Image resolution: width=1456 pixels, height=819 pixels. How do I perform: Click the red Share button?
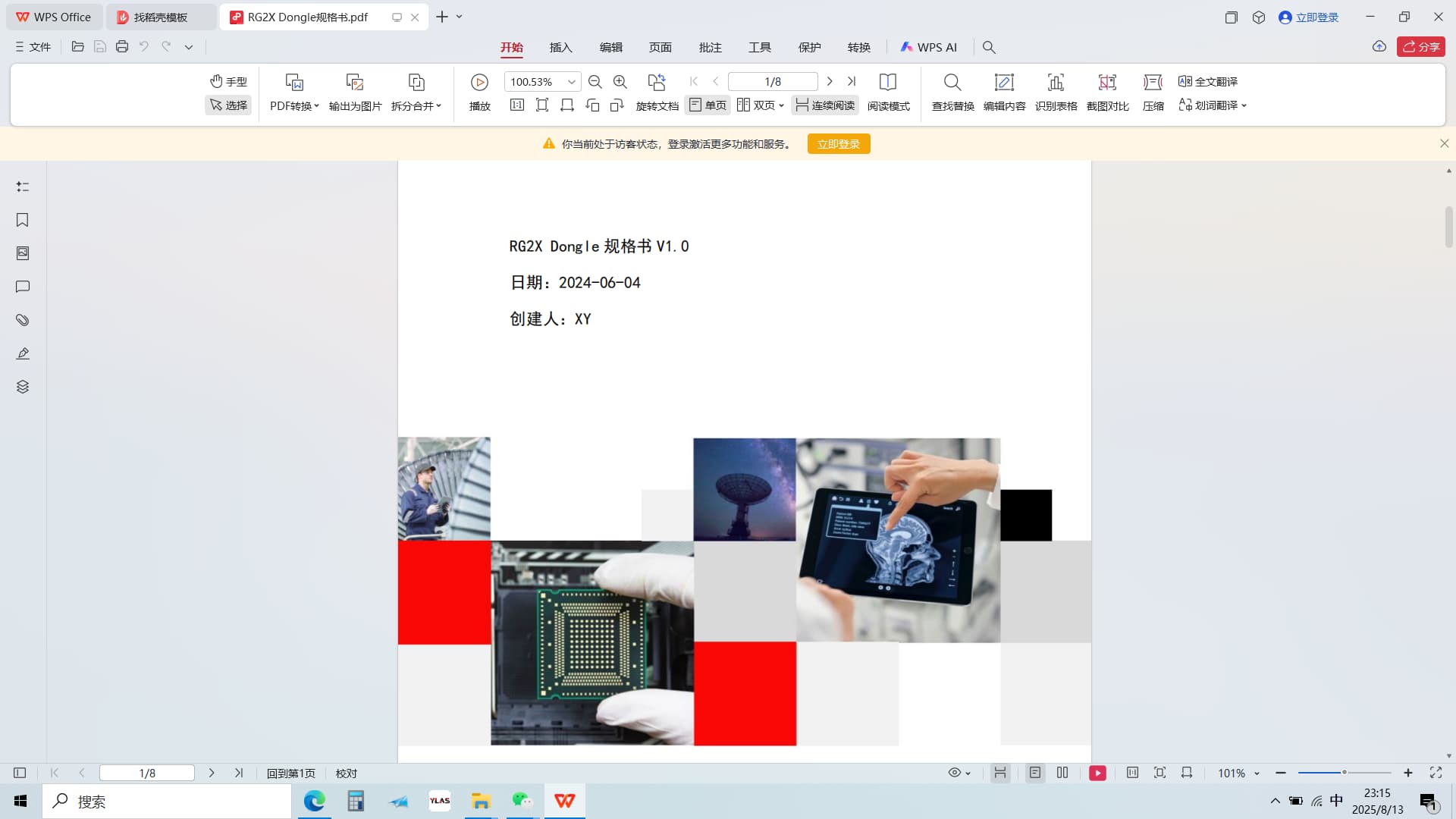click(x=1420, y=47)
